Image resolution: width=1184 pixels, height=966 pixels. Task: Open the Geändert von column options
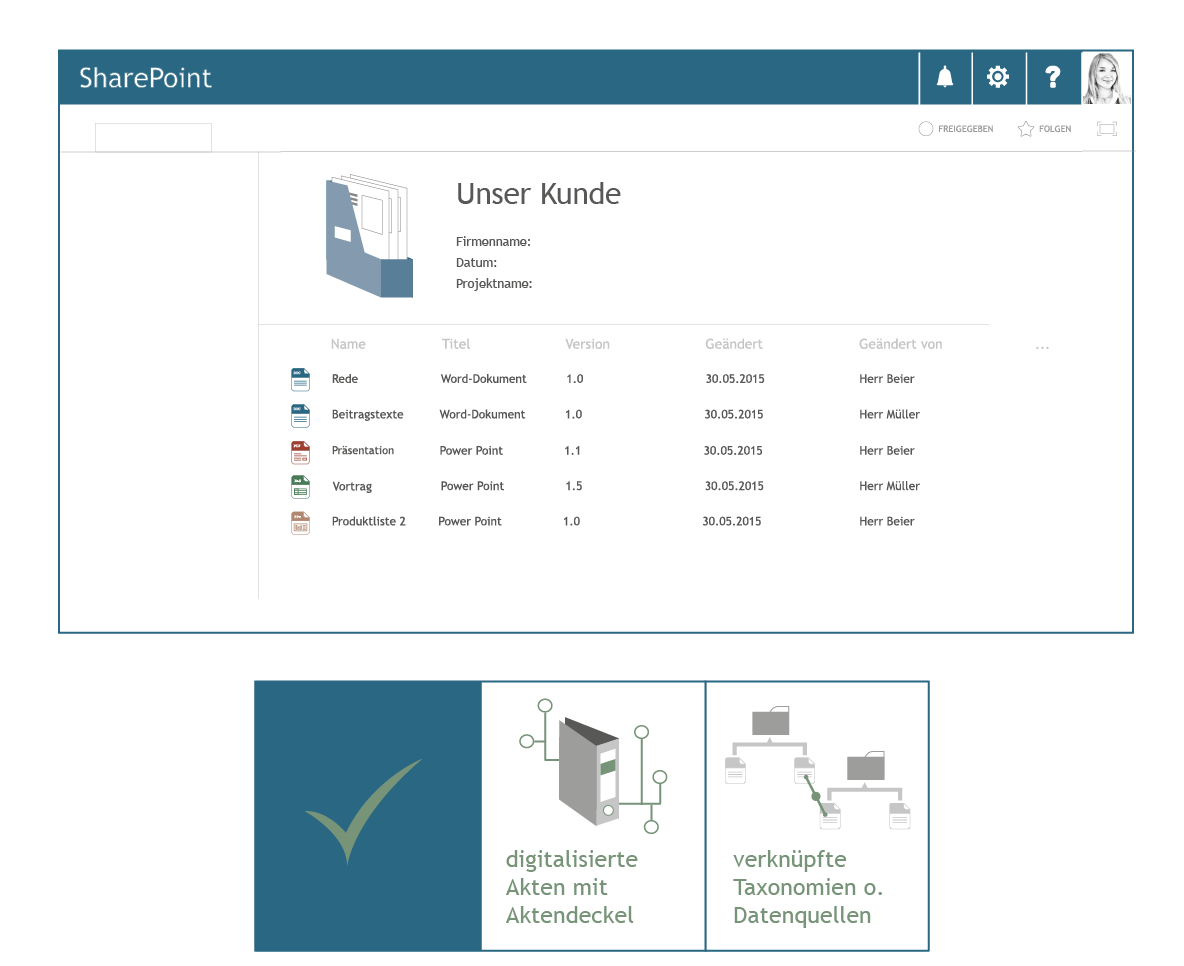(900, 344)
